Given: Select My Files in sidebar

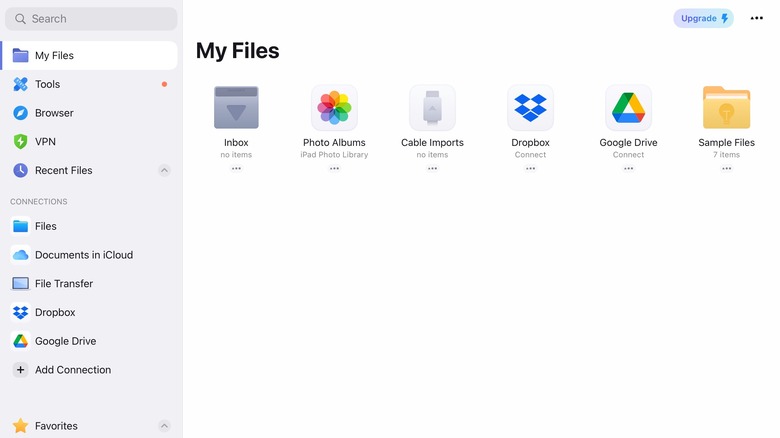Looking at the screenshot, I should [x=90, y=55].
